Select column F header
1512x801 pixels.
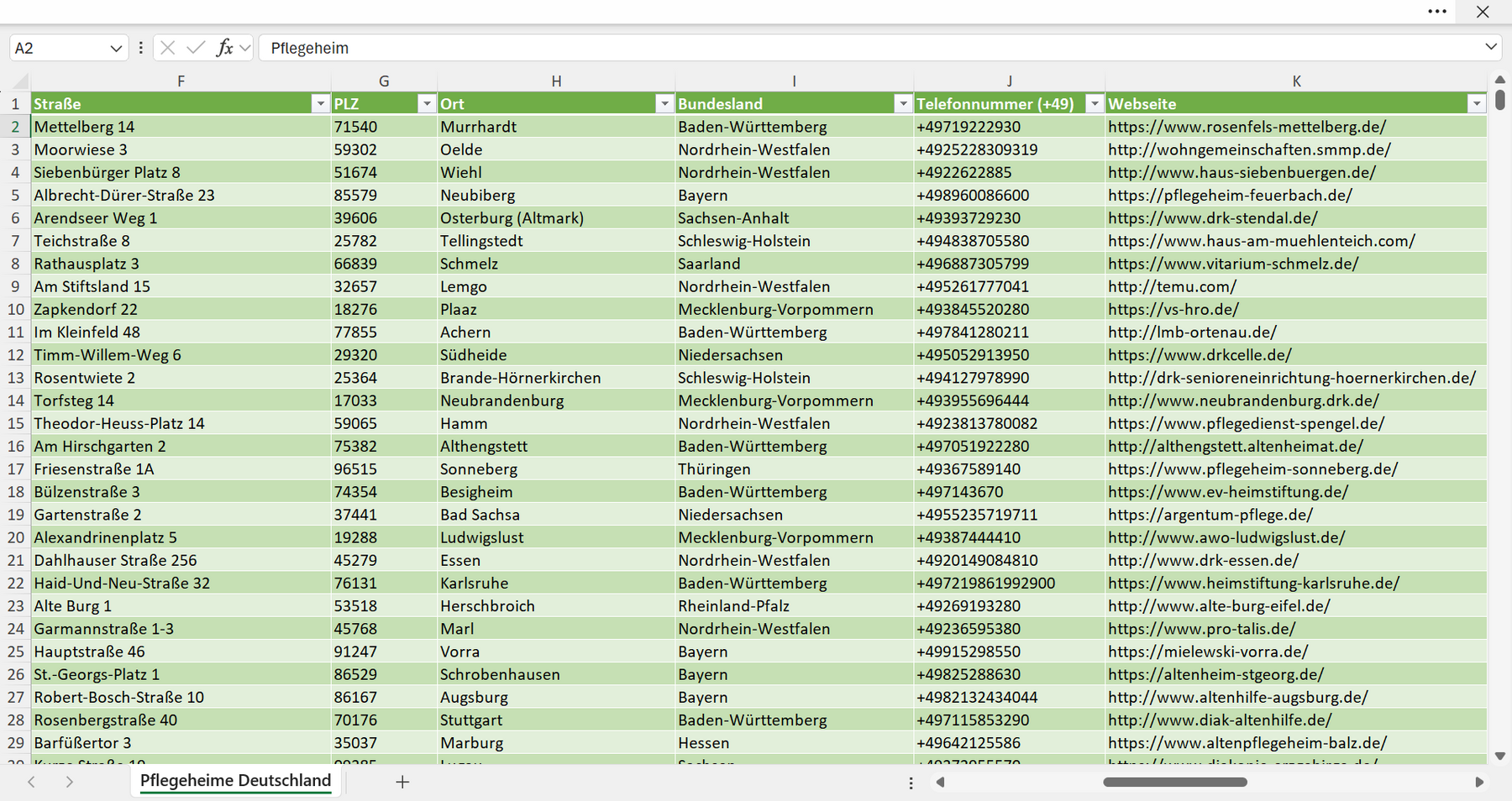(x=181, y=81)
